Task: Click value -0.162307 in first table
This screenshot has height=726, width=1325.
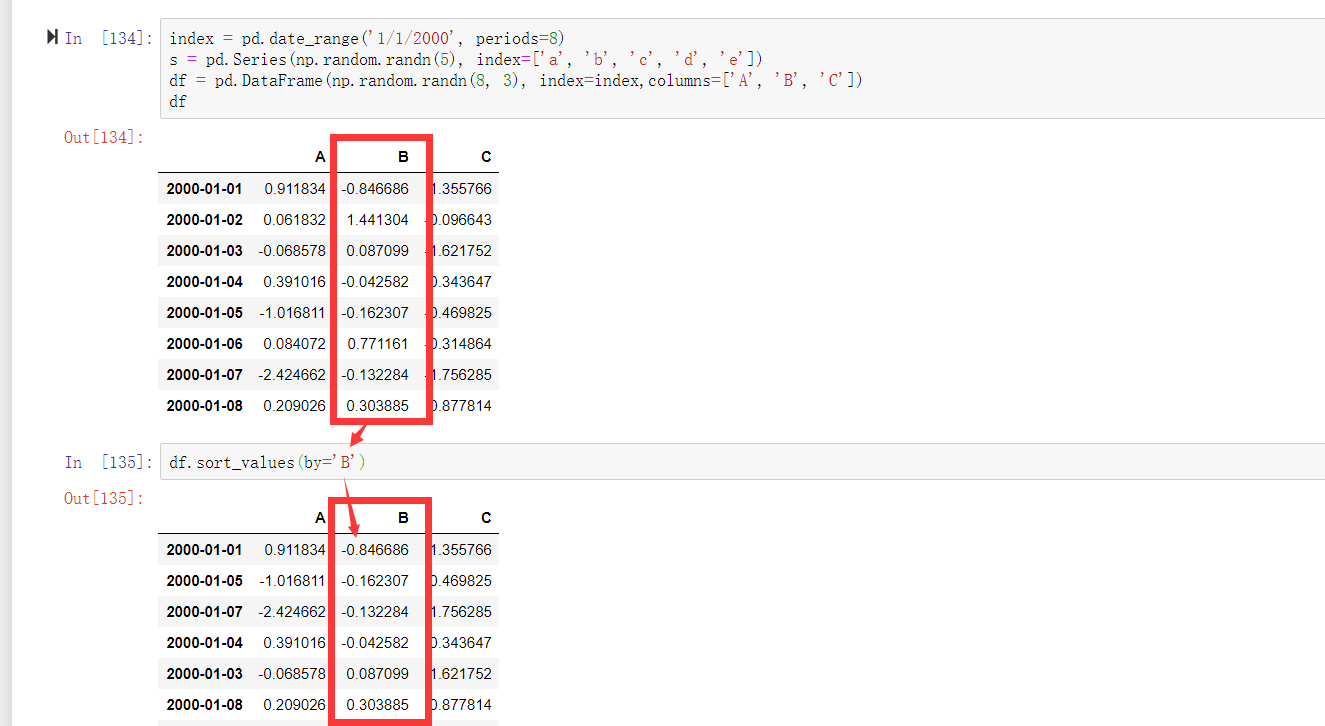Action: (x=375, y=312)
